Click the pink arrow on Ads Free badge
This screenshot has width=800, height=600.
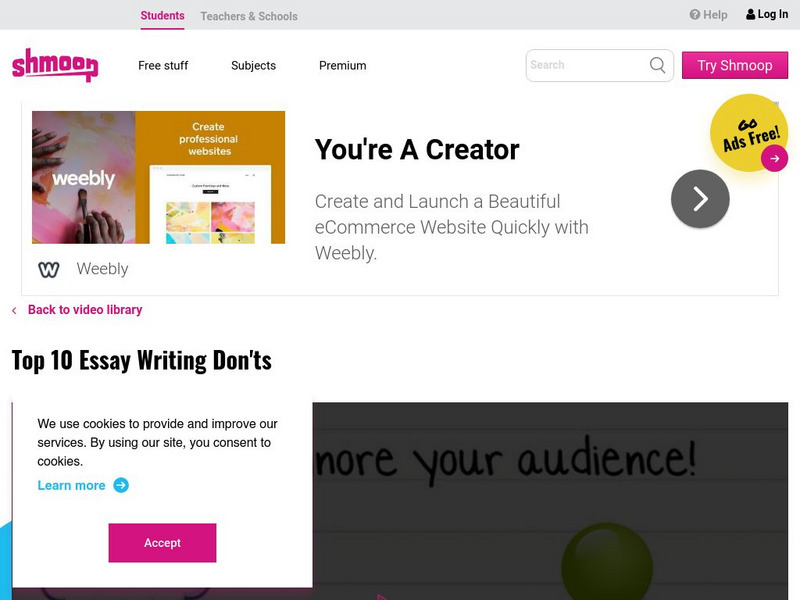pyautogui.click(x=774, y=159)
